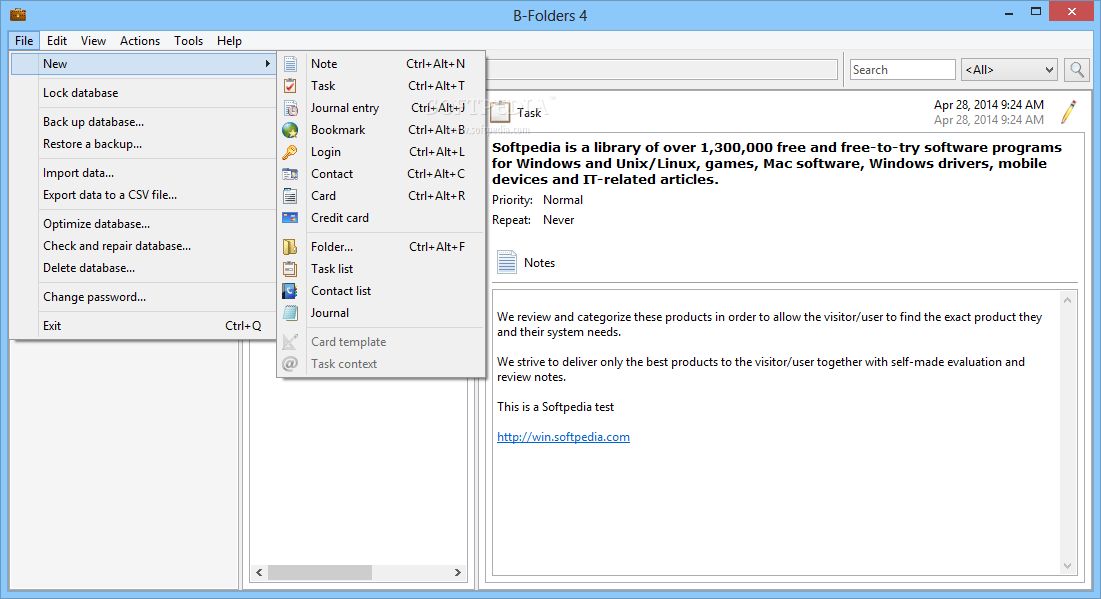Viewport: 1101px width, 599px height.
Task: Open the File menu
Action: (24, 41)
